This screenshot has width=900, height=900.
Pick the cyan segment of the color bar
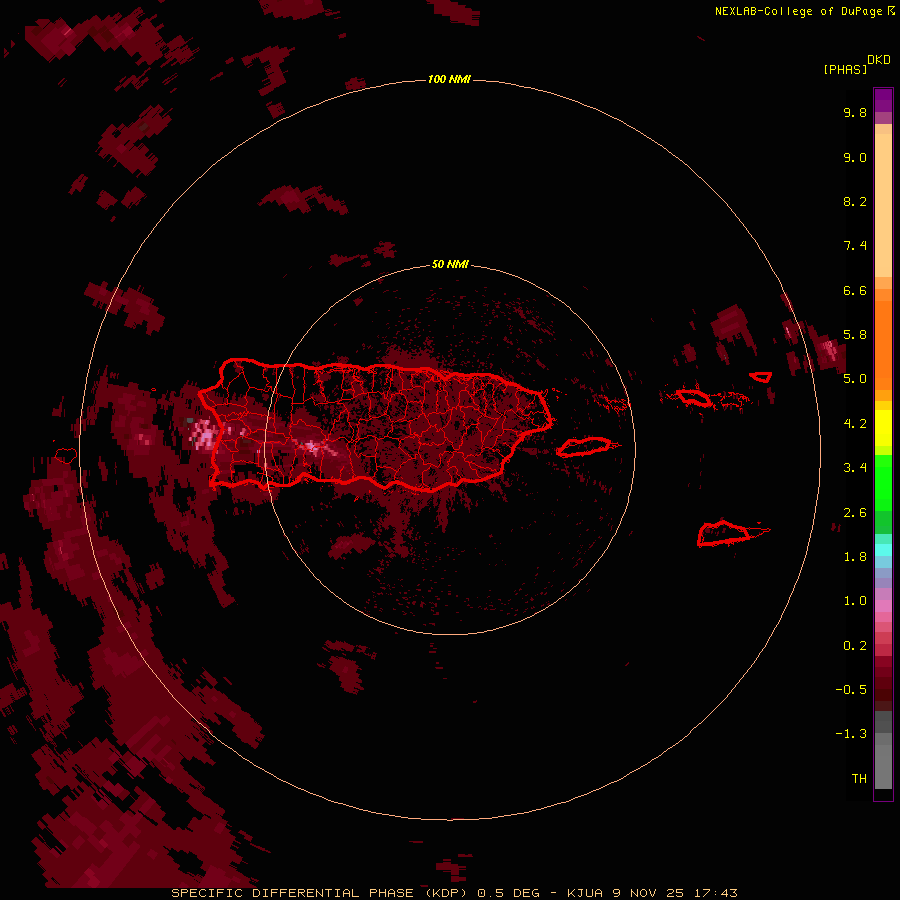pyautogui.click(x=883, y=550)
